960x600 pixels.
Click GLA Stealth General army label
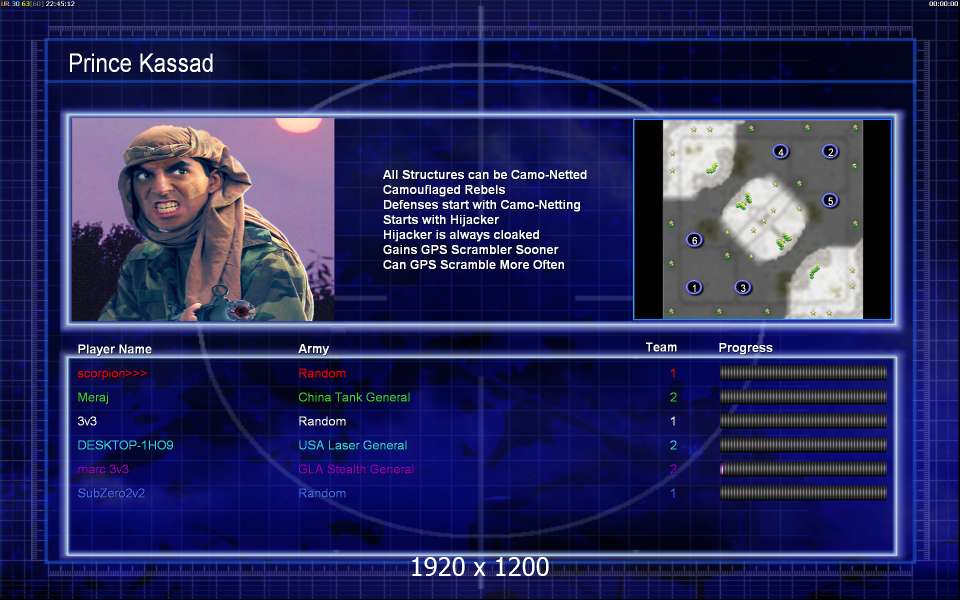(x=356, y=469)
